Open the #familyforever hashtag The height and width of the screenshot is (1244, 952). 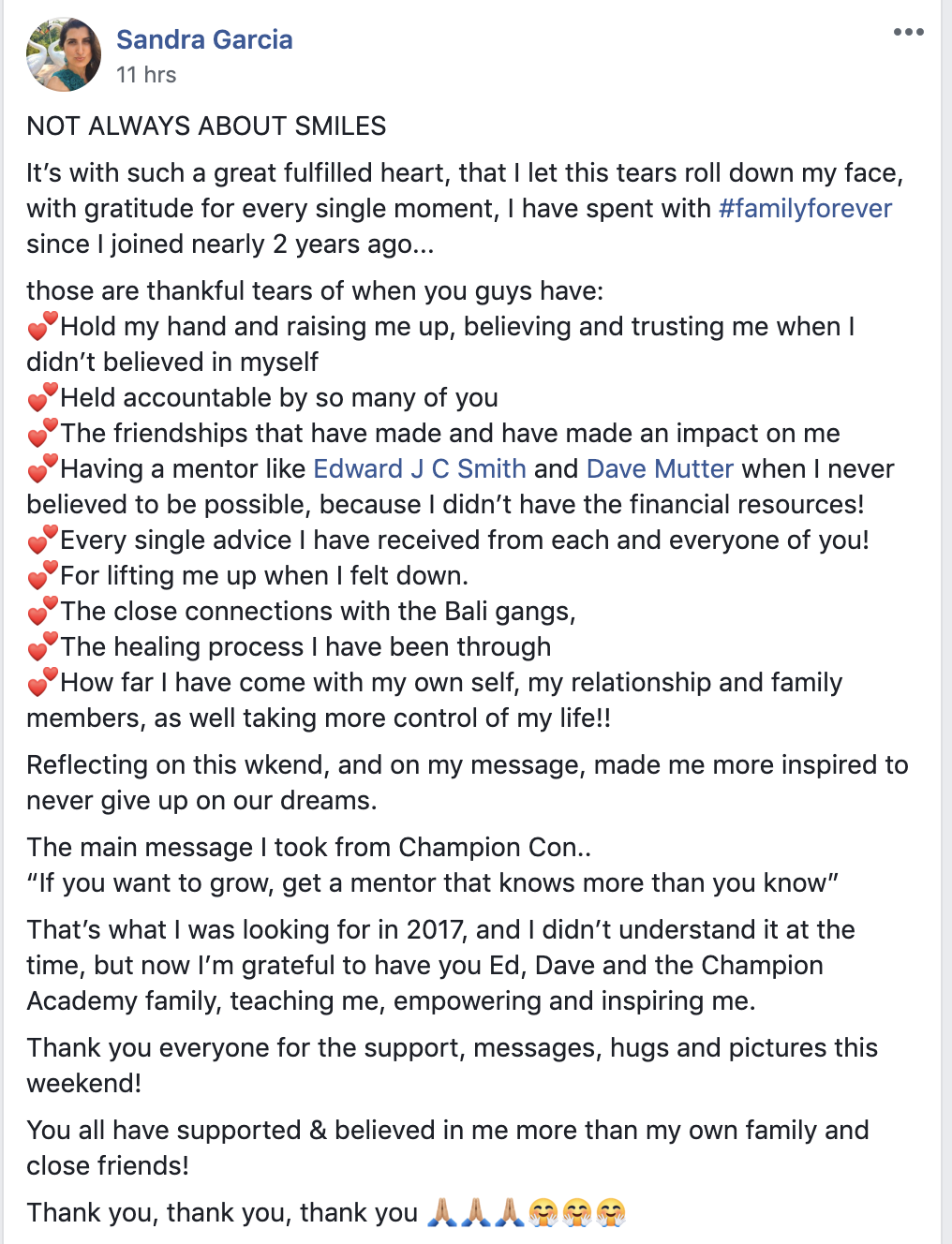(805, 208)
